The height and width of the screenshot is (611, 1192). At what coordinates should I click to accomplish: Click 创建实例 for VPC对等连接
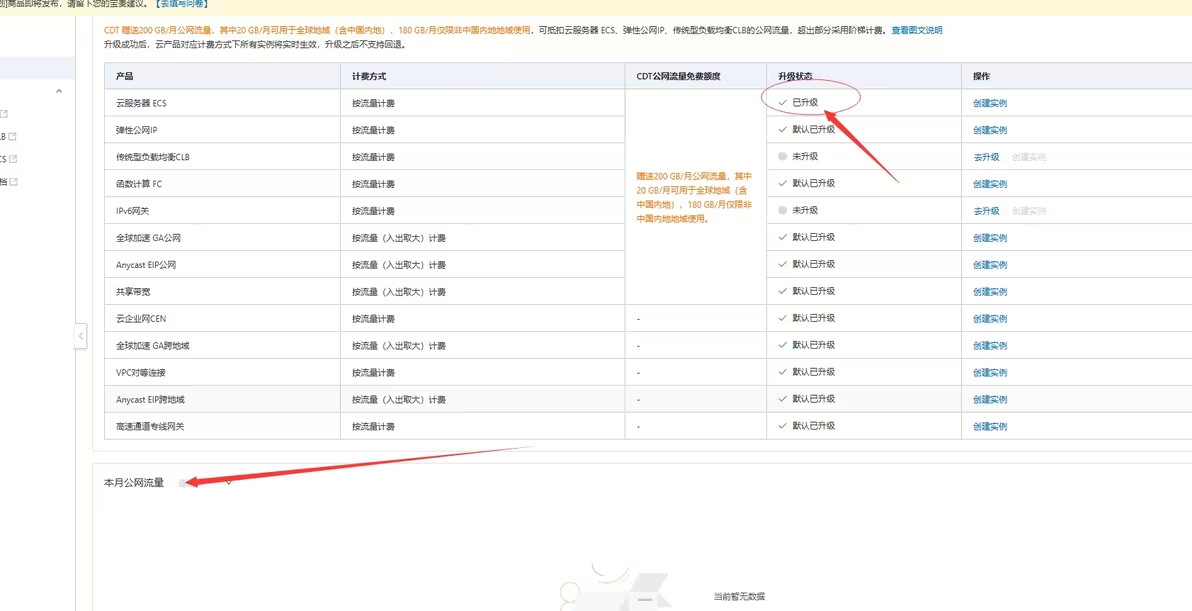[990, 373]
